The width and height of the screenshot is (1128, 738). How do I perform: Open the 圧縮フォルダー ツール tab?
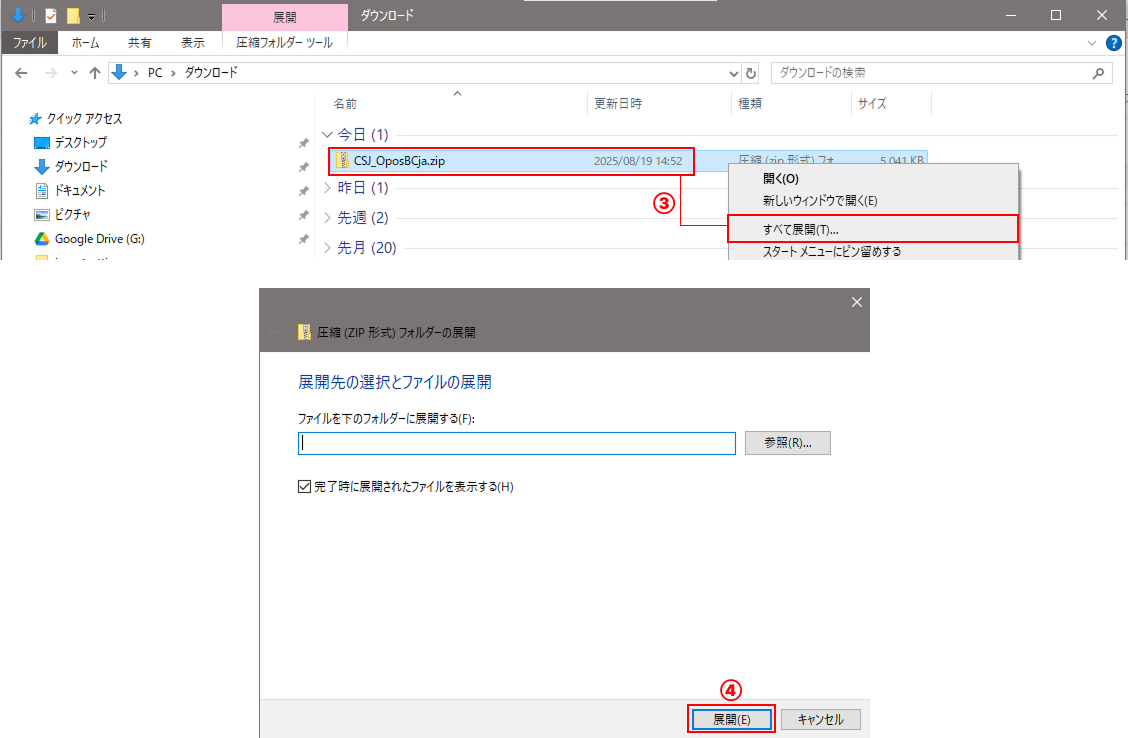click(285, 43)
